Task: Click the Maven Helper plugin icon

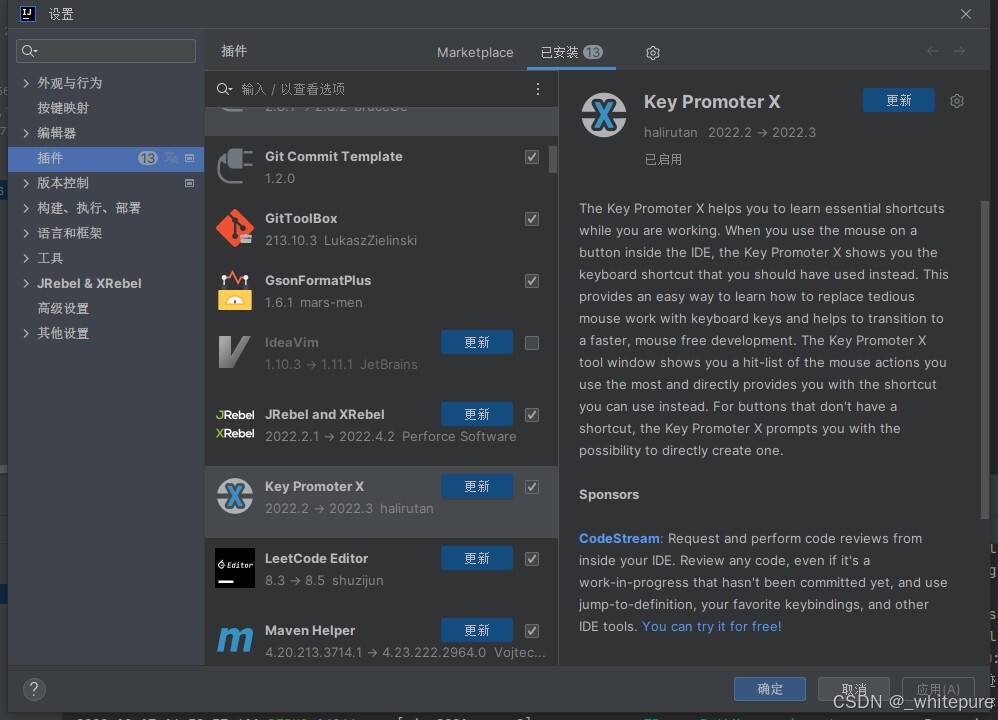Action: (x=235, y=639)
